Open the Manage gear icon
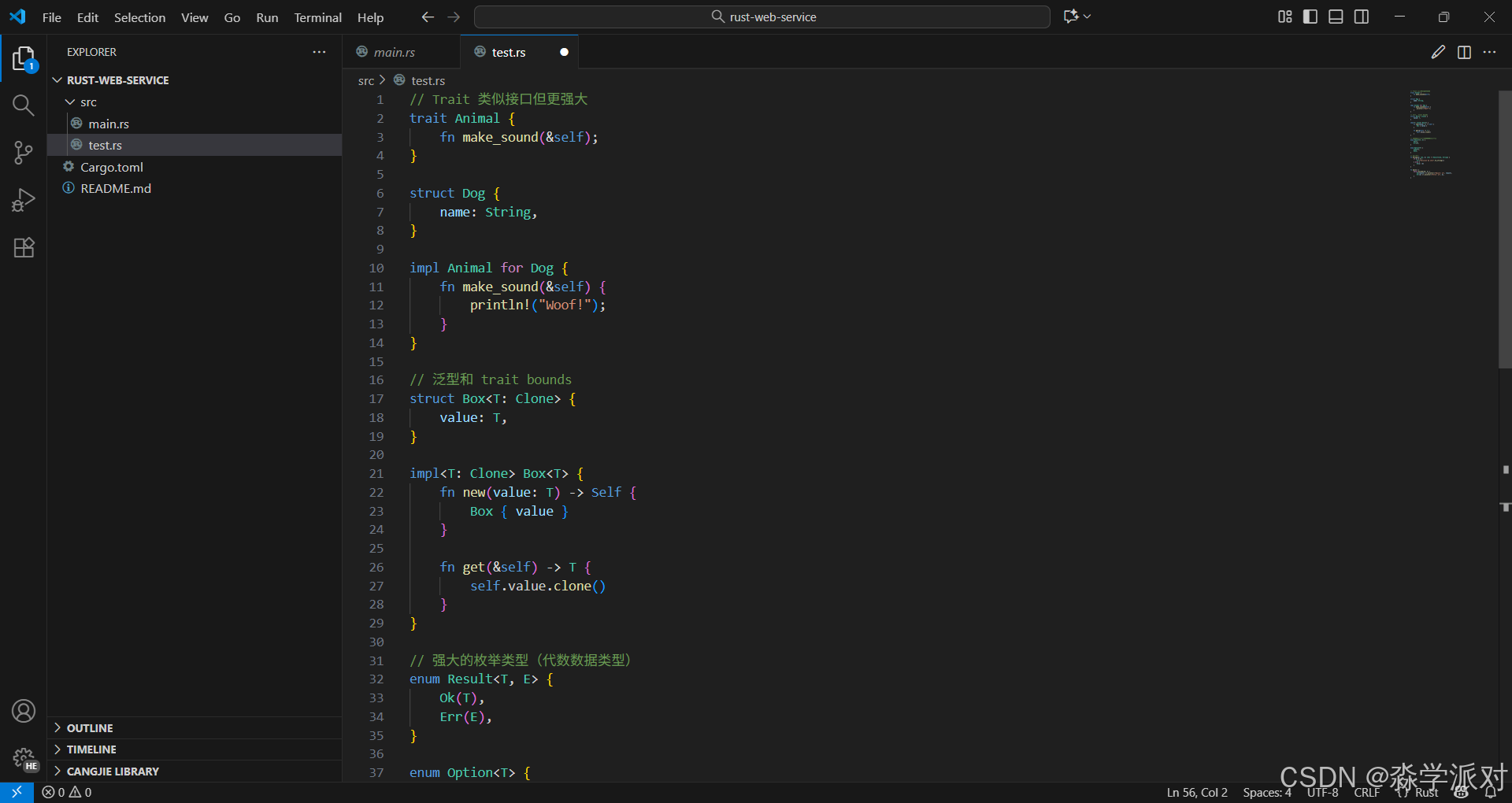 pos(24,758)
